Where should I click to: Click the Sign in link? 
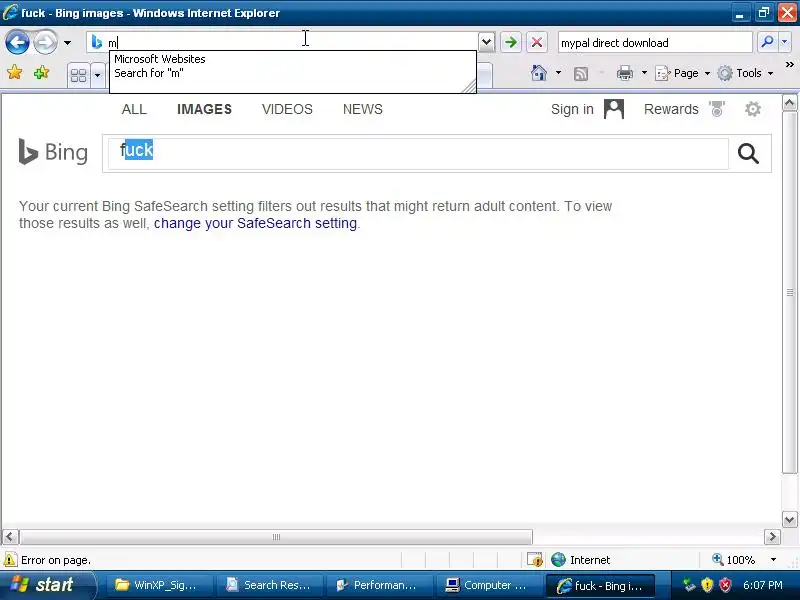[572, 109]
